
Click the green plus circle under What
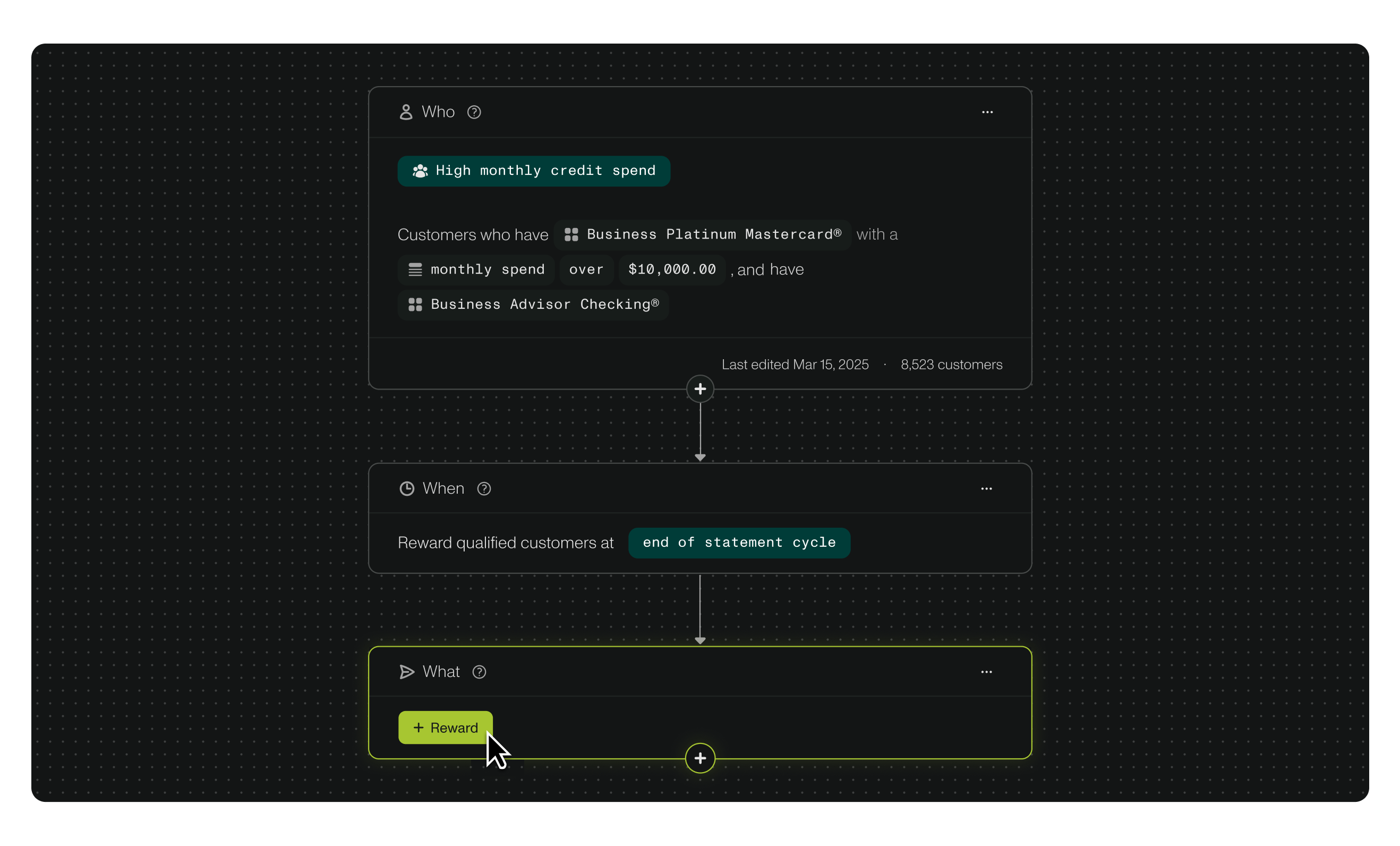pyautogui.click(x=700, y=758)
